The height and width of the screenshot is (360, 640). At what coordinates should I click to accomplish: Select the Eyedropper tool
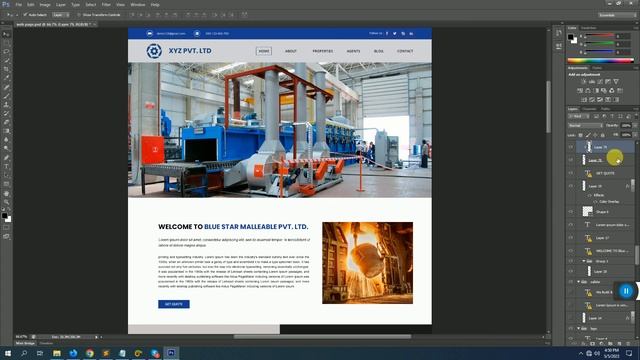(x=6, y=78)
